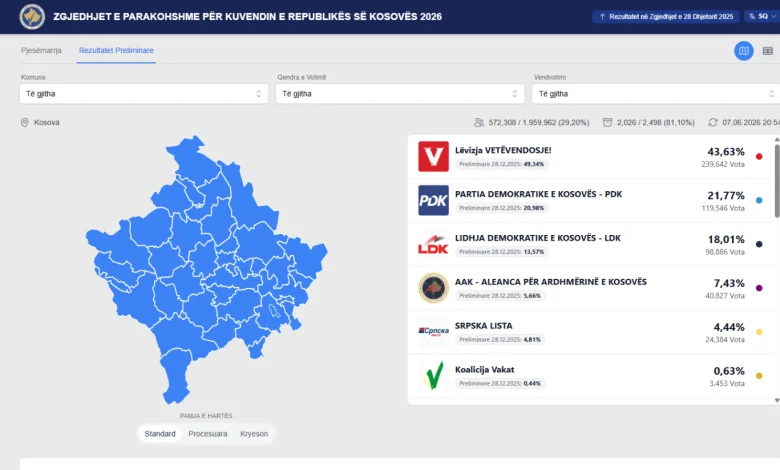Click the red Vetëvendosje color dot
Viewport: 780px width, 470px height.
tap(759, 156)
